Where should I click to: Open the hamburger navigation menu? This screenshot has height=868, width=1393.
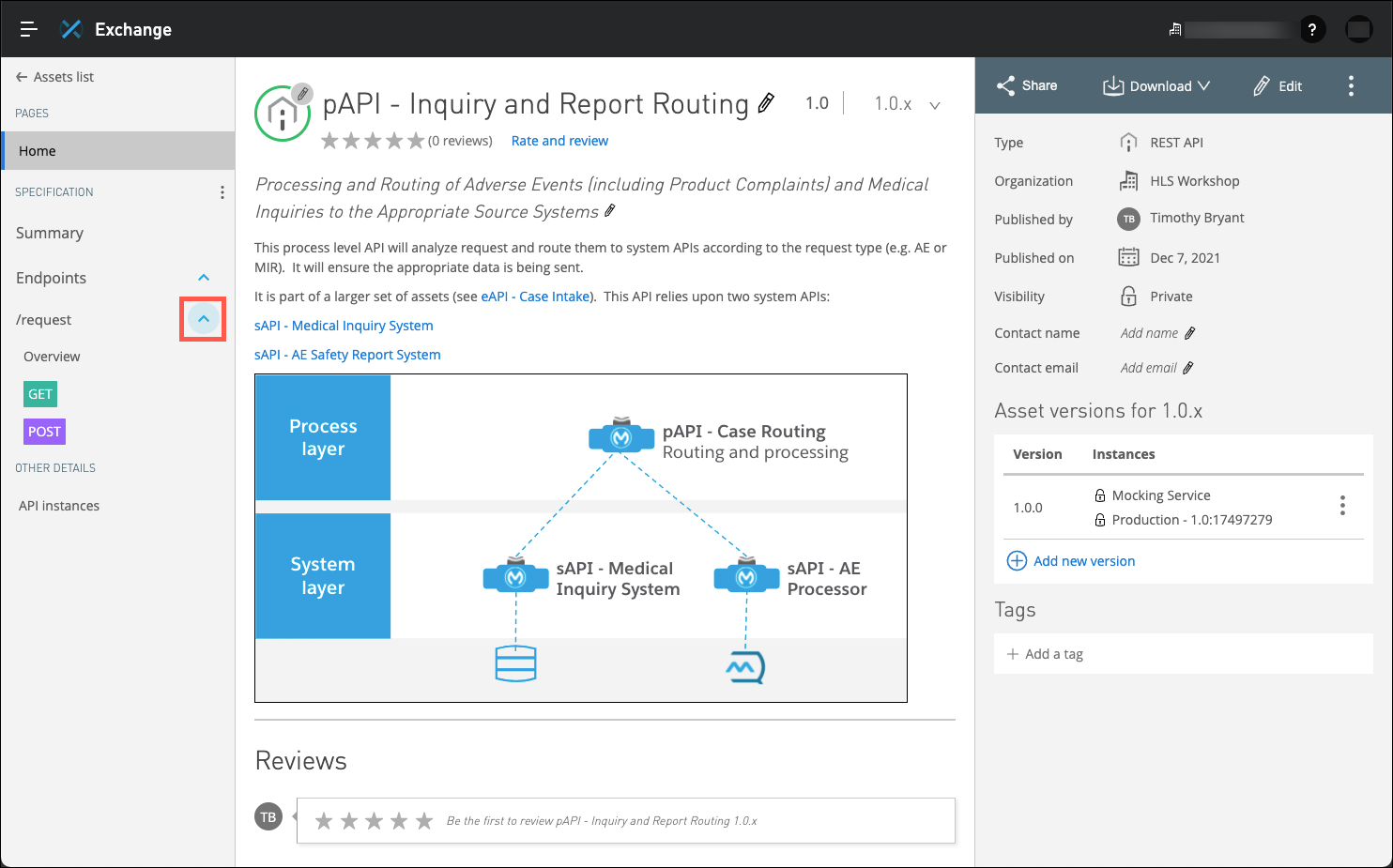pyautogui.click(x=28, y=29)
